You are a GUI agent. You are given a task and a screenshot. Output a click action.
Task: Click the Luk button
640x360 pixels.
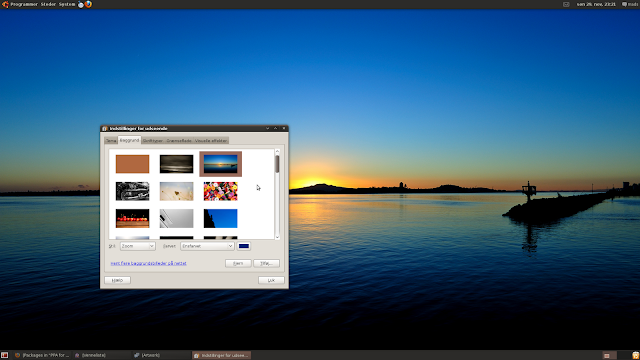pos(271,280)
